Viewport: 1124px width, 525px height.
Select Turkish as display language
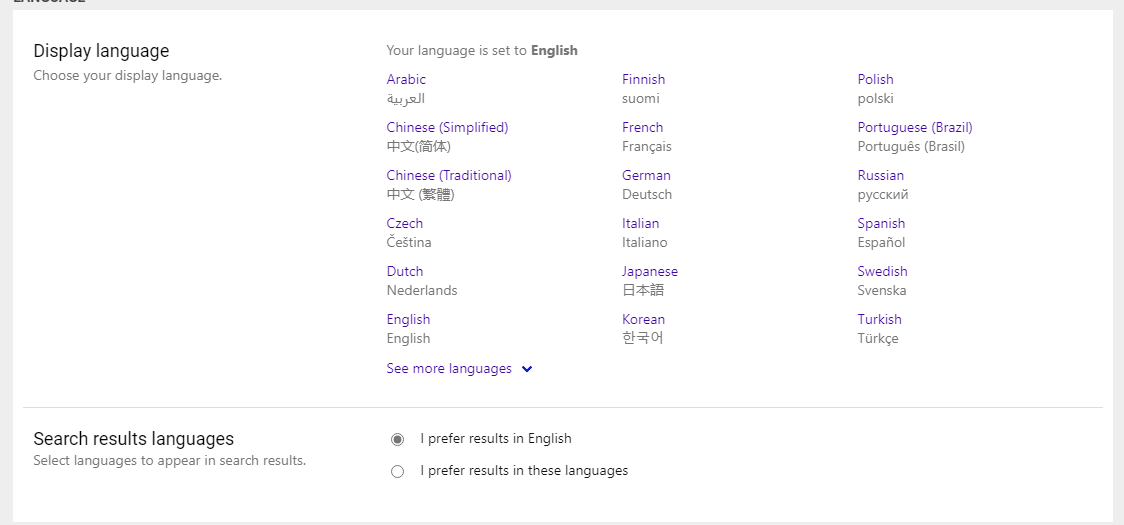[x=880, y=320]
